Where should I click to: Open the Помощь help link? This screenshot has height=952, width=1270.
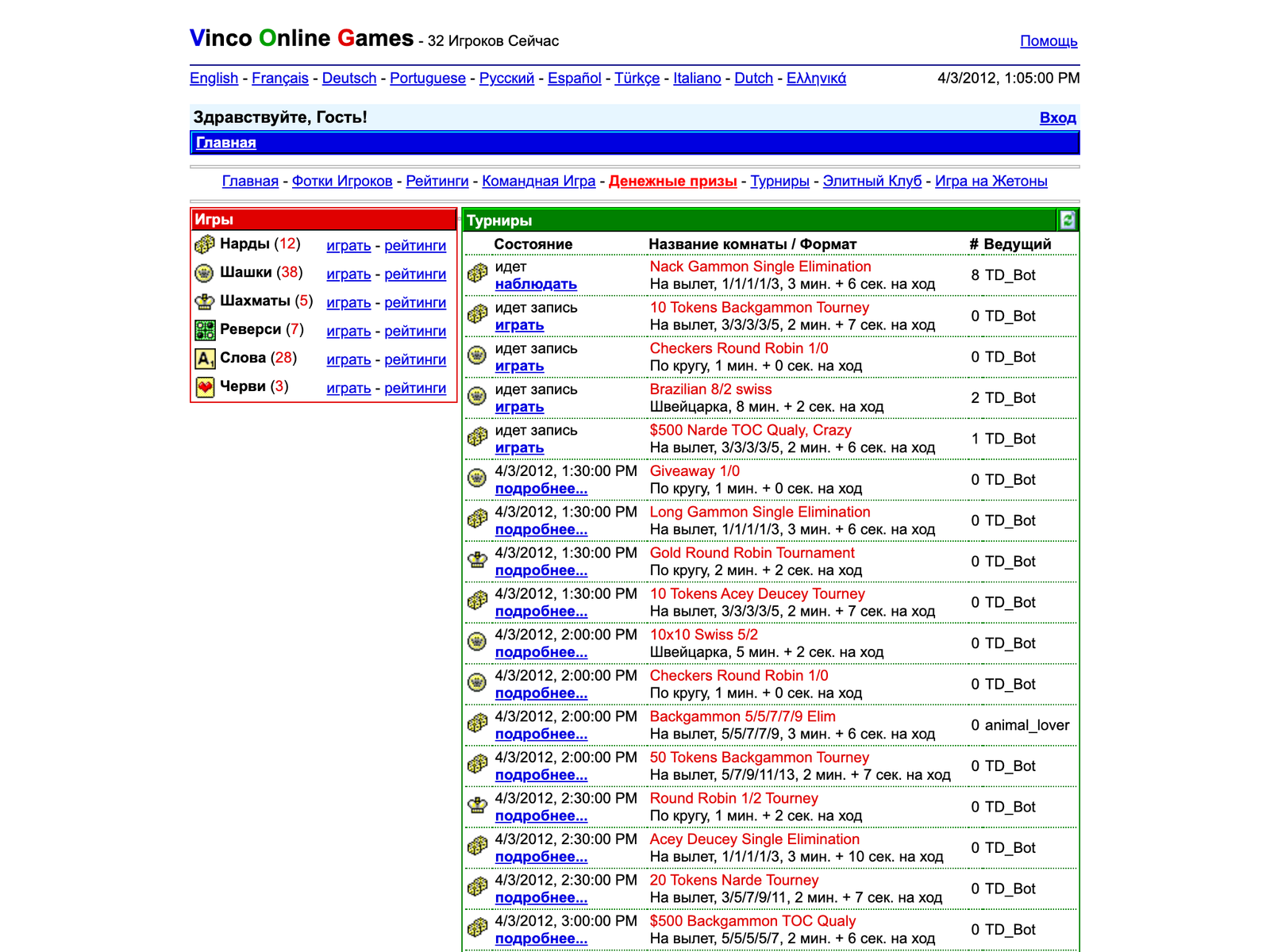1049,40
